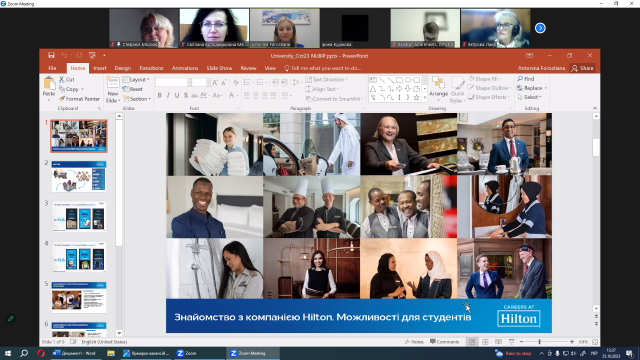Toggle Italic formatting
The width and height of the screenshot is (640, 360).
(168, 96)
